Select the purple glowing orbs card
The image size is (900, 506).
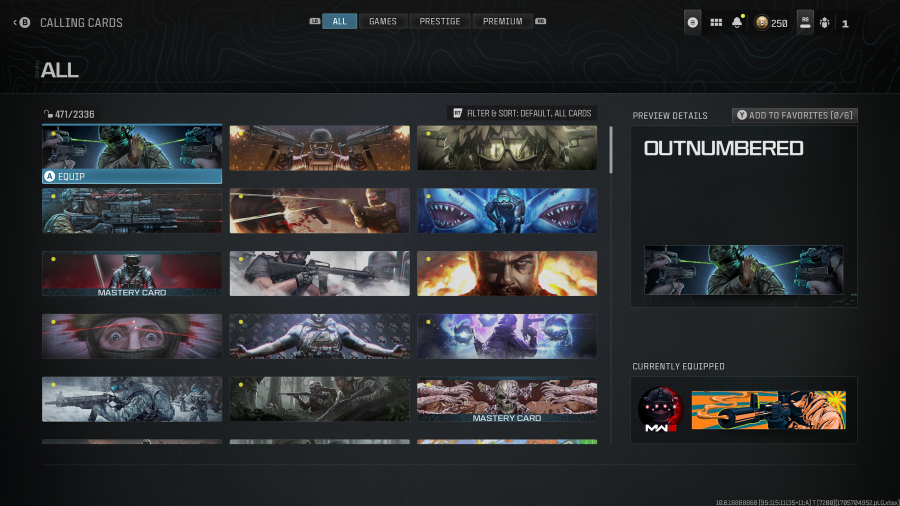coord(507,336)
